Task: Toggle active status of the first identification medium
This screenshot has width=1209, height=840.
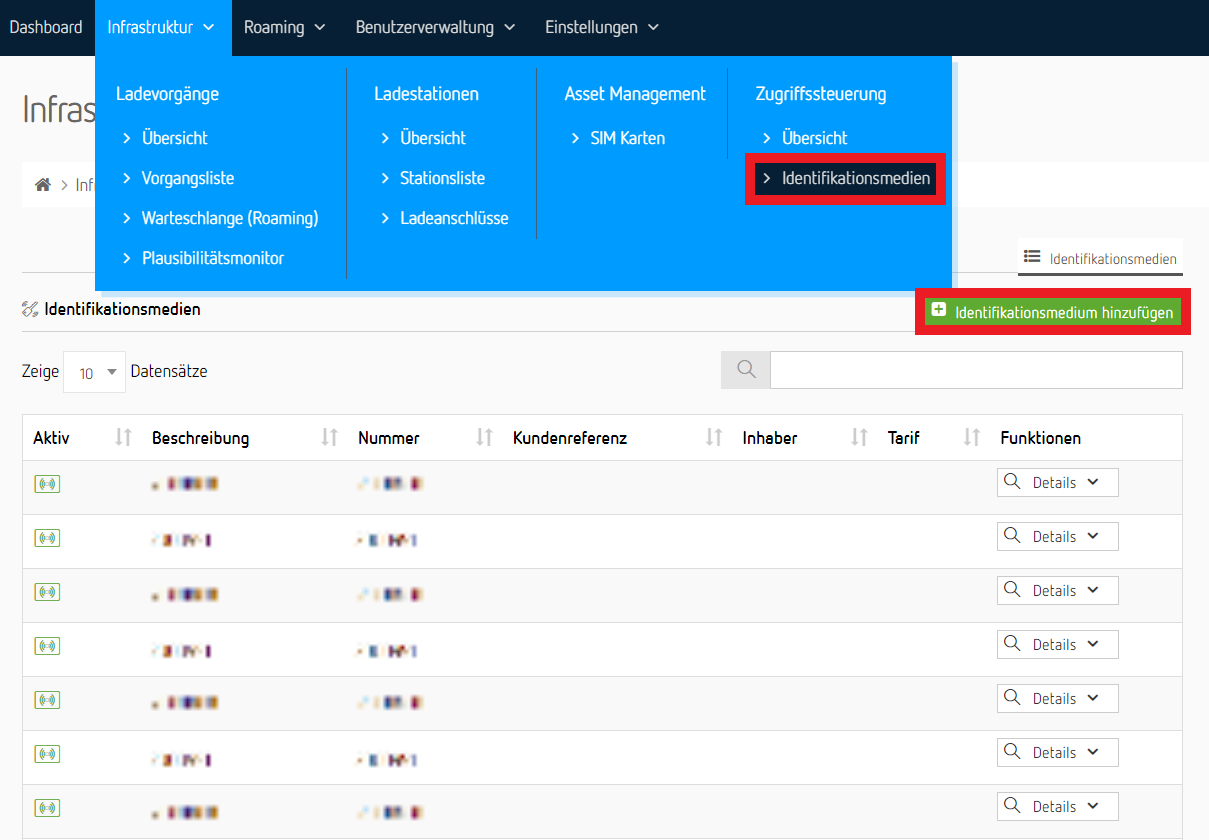Action: pos(46,483)
